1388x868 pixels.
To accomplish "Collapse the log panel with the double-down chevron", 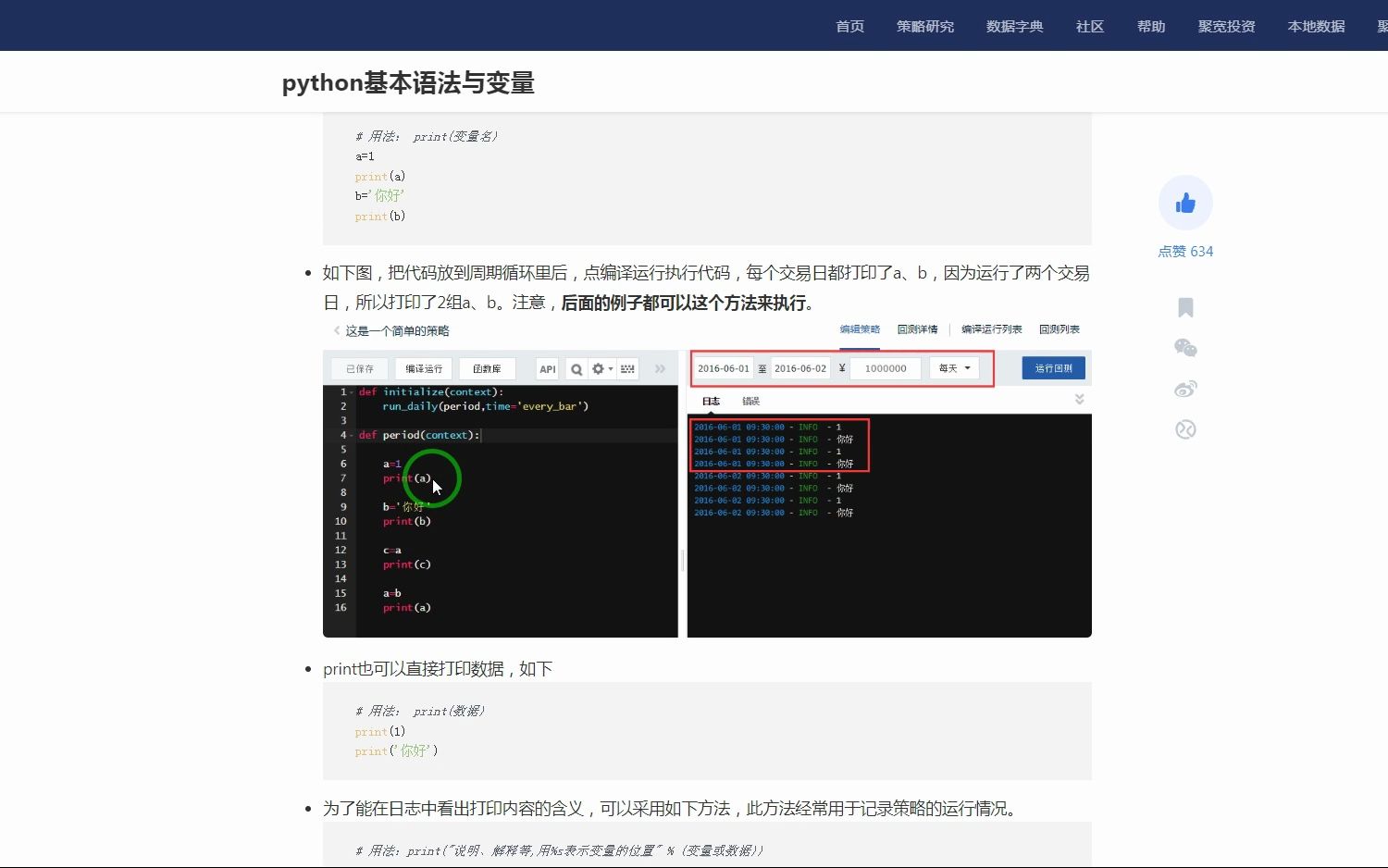I will tap(1079, 400).
